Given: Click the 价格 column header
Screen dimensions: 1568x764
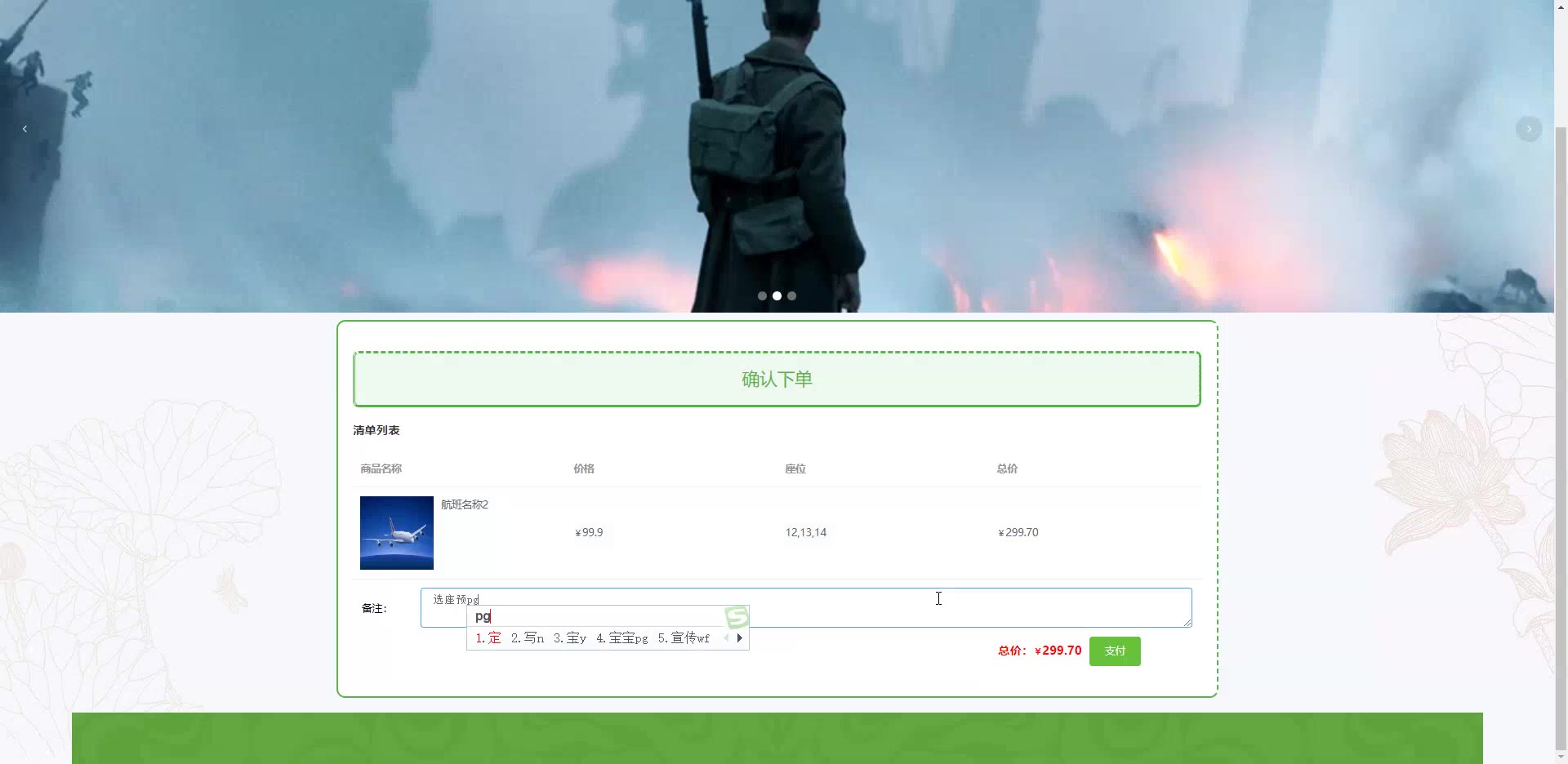Looking at the screenshot, I should pyautogui.click(x=584, y=469).
